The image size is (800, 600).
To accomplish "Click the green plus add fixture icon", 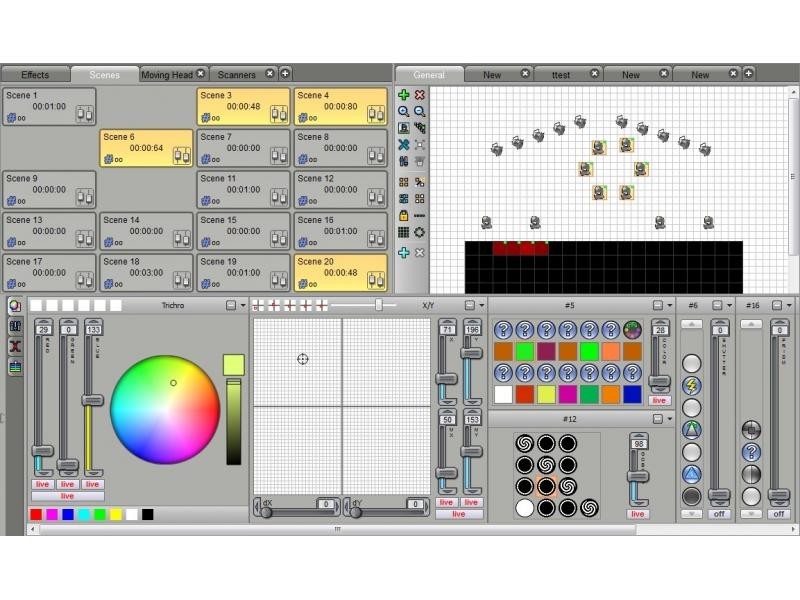I will 404,95.
